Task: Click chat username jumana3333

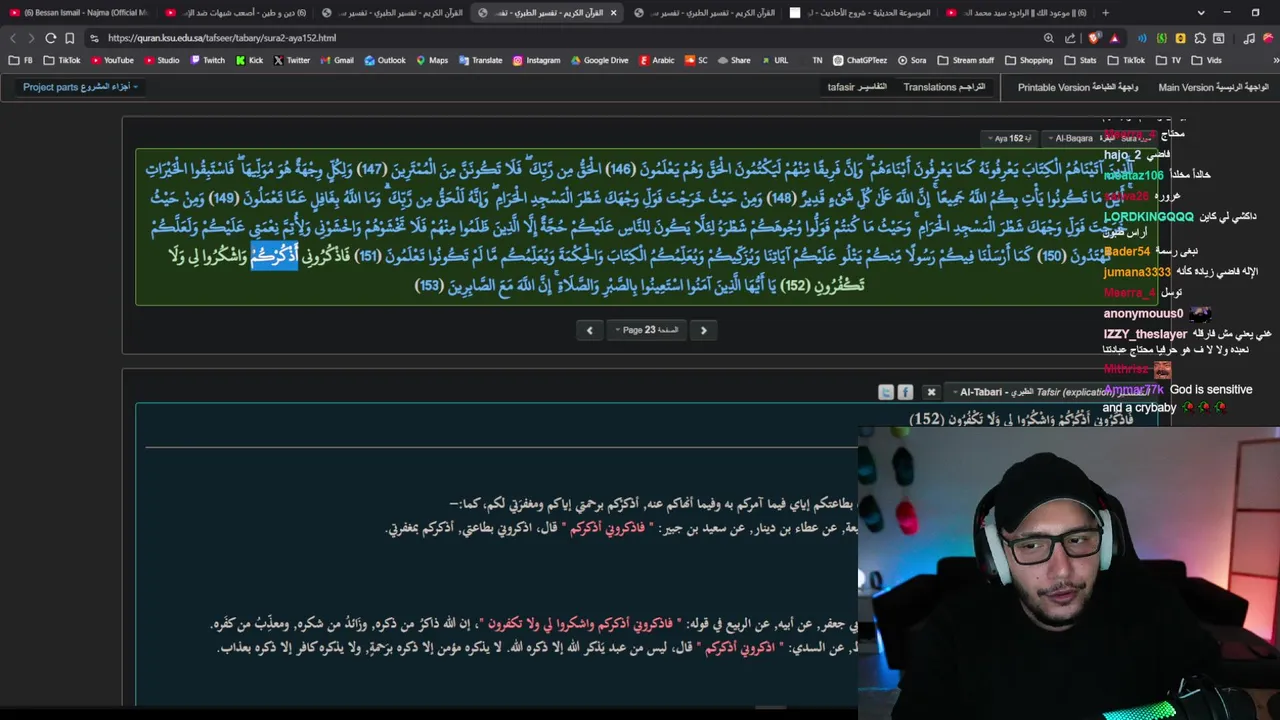Action: 1137,272
